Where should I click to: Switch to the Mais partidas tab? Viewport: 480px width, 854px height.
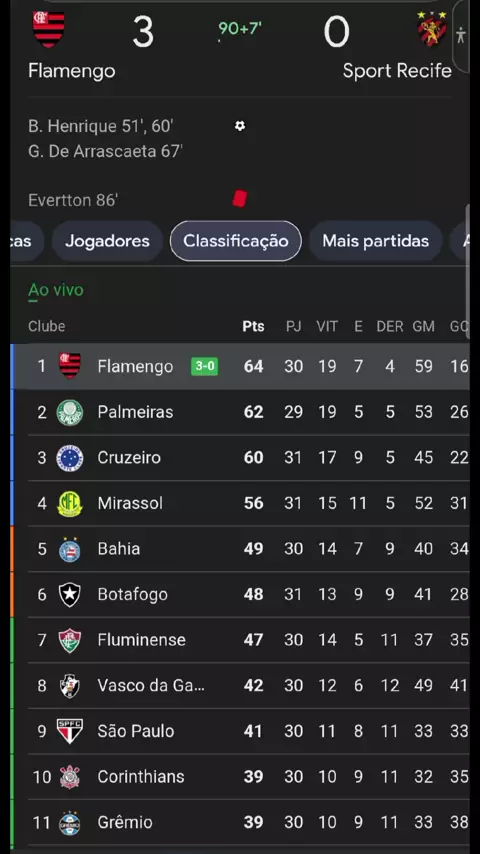click(375, 241)
